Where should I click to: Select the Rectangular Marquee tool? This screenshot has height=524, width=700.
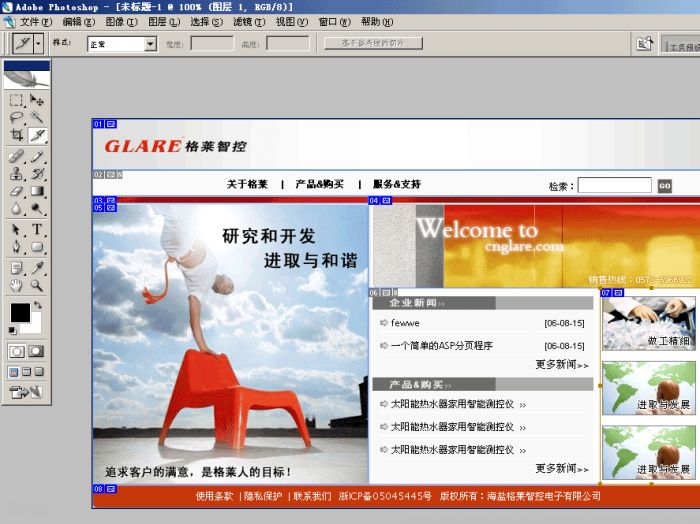pyautogui.click(x=17, y=100)
